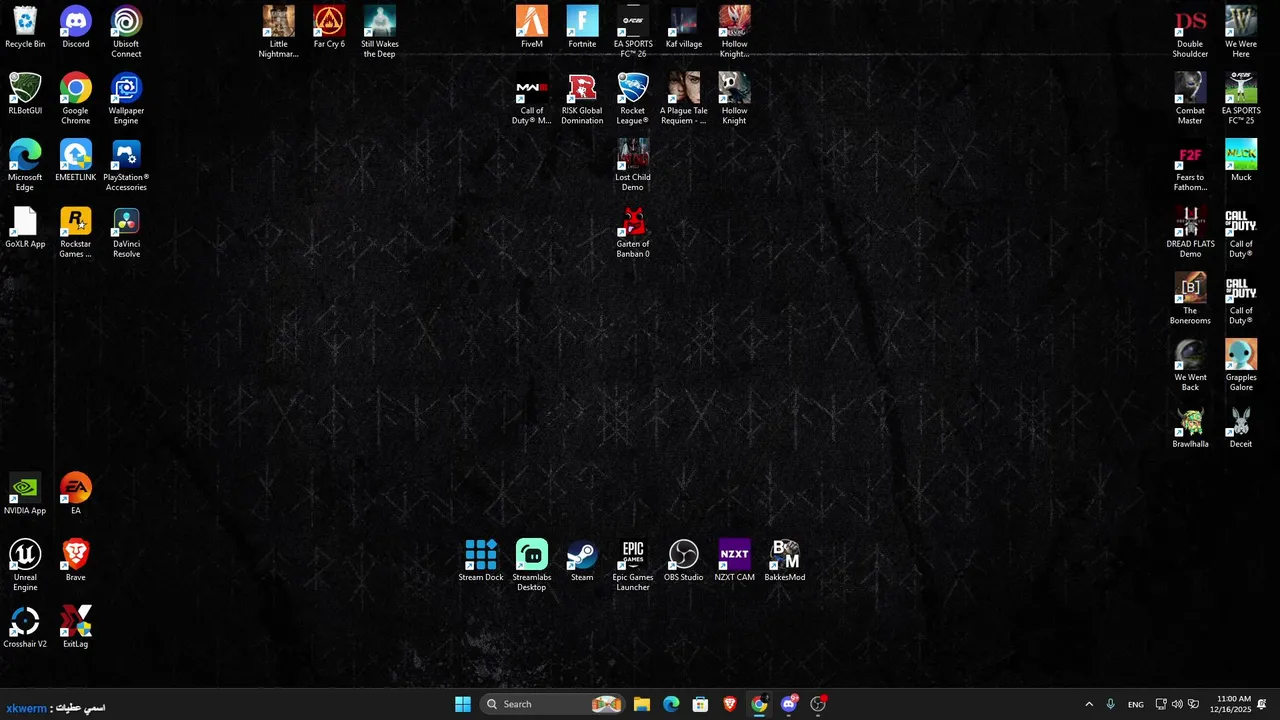The width and height of the screenshot is (1280, 720).
Task: Open the Kaf village desktop icon
Action: click(x=684, y=28)
